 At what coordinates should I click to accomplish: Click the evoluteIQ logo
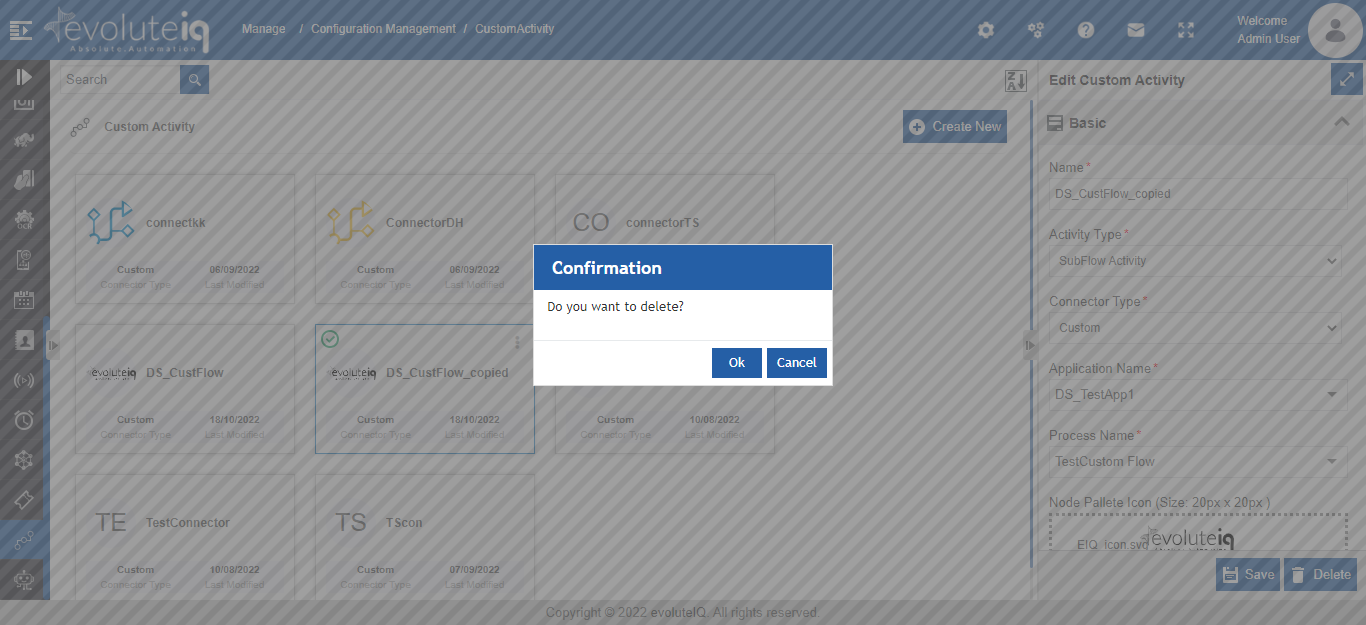pyautogui.click(x=126, y=30)
